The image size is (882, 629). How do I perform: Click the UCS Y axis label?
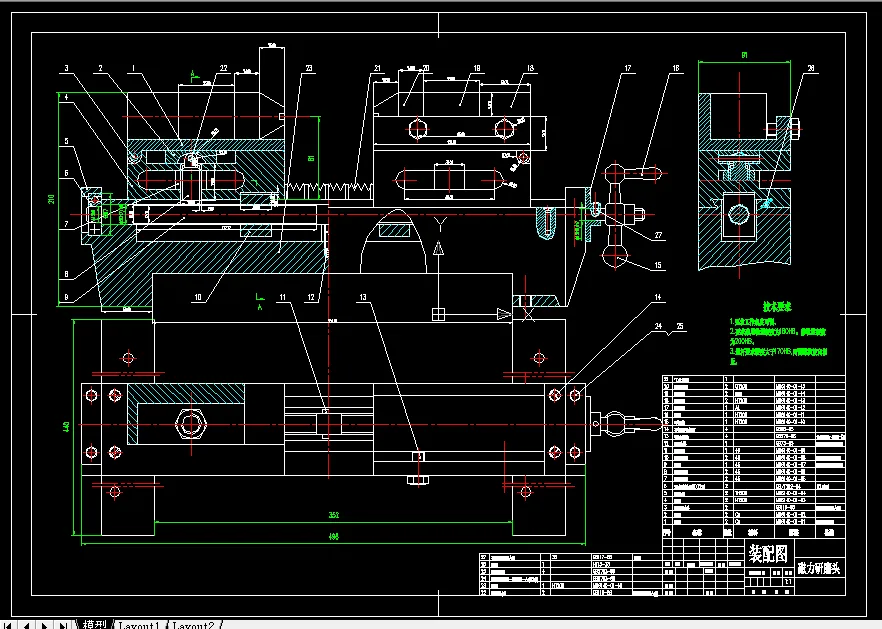click(440, 225)
